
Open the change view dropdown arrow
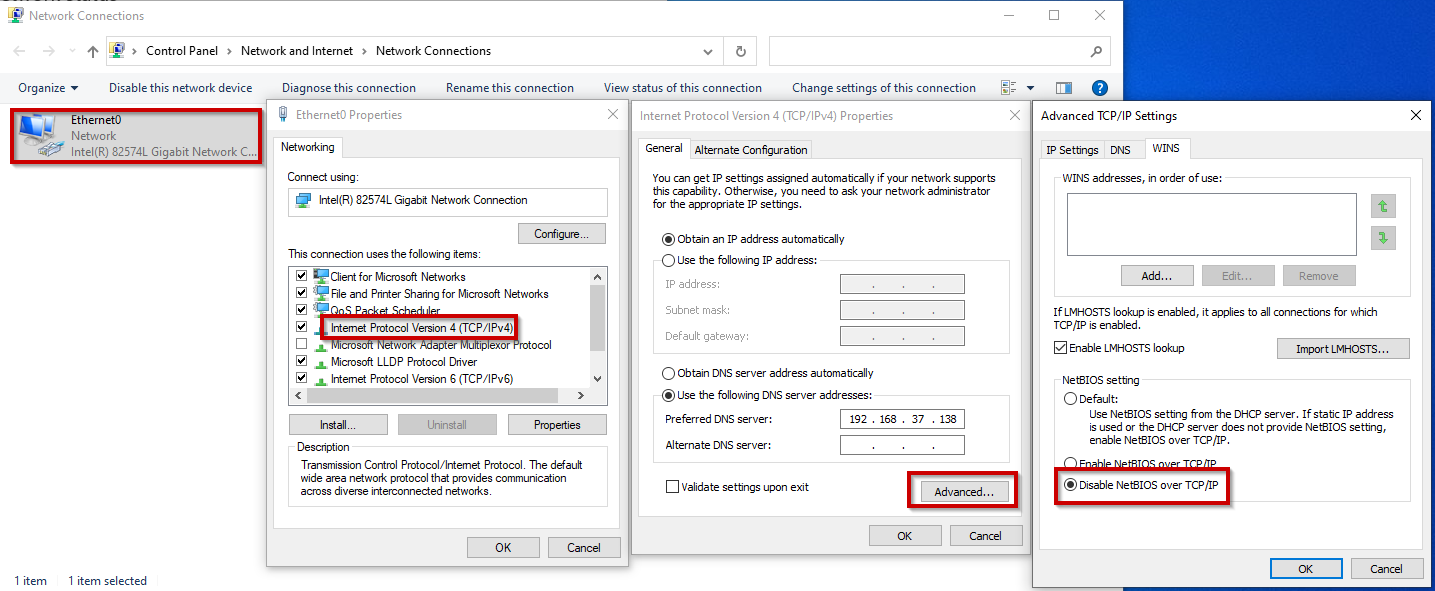[1030, 88]
